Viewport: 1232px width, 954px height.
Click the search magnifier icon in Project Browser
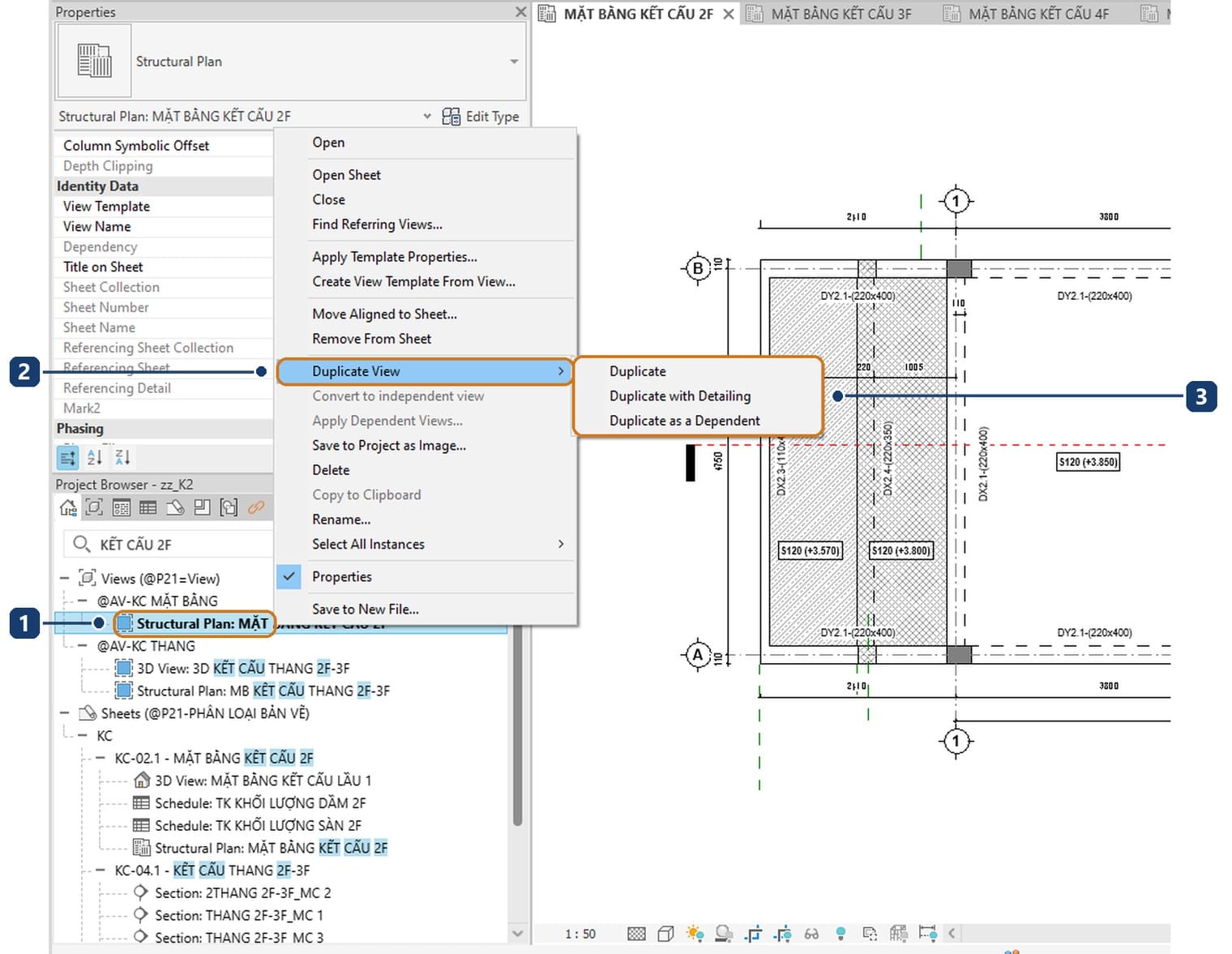[x=81, y=544]
